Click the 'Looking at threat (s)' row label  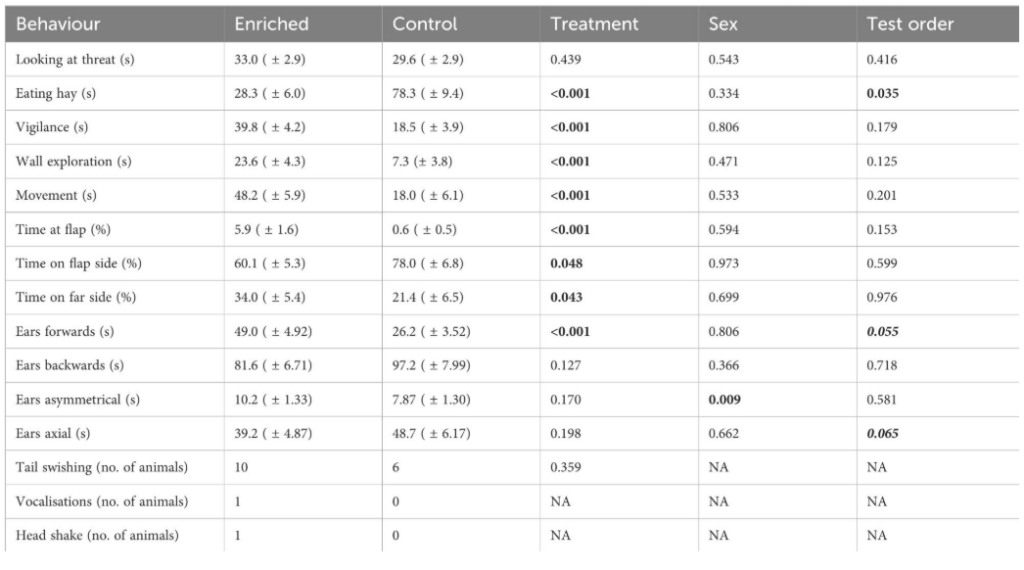click(x=75, y=60)
